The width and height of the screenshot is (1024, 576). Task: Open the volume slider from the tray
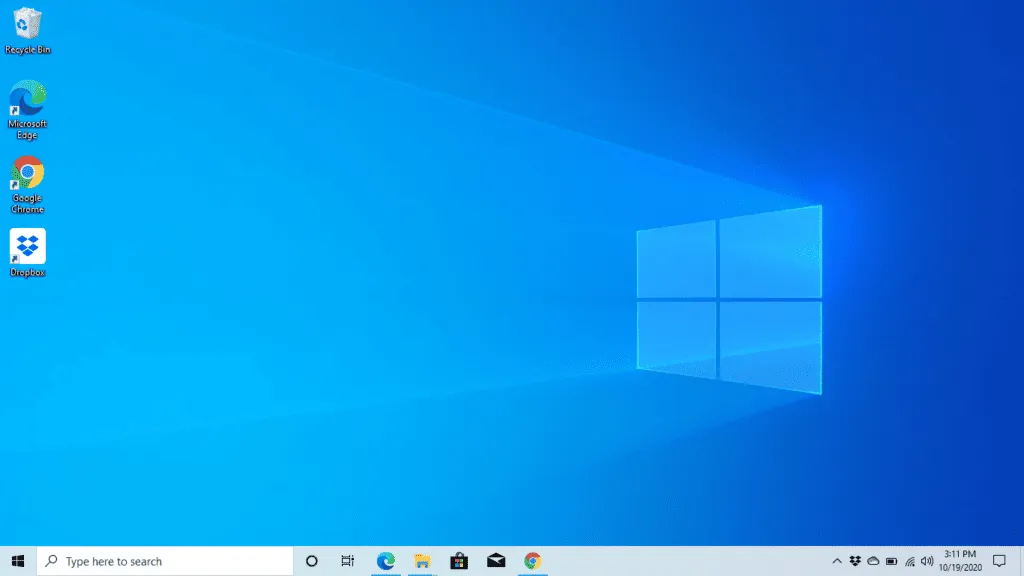[926, 561]
